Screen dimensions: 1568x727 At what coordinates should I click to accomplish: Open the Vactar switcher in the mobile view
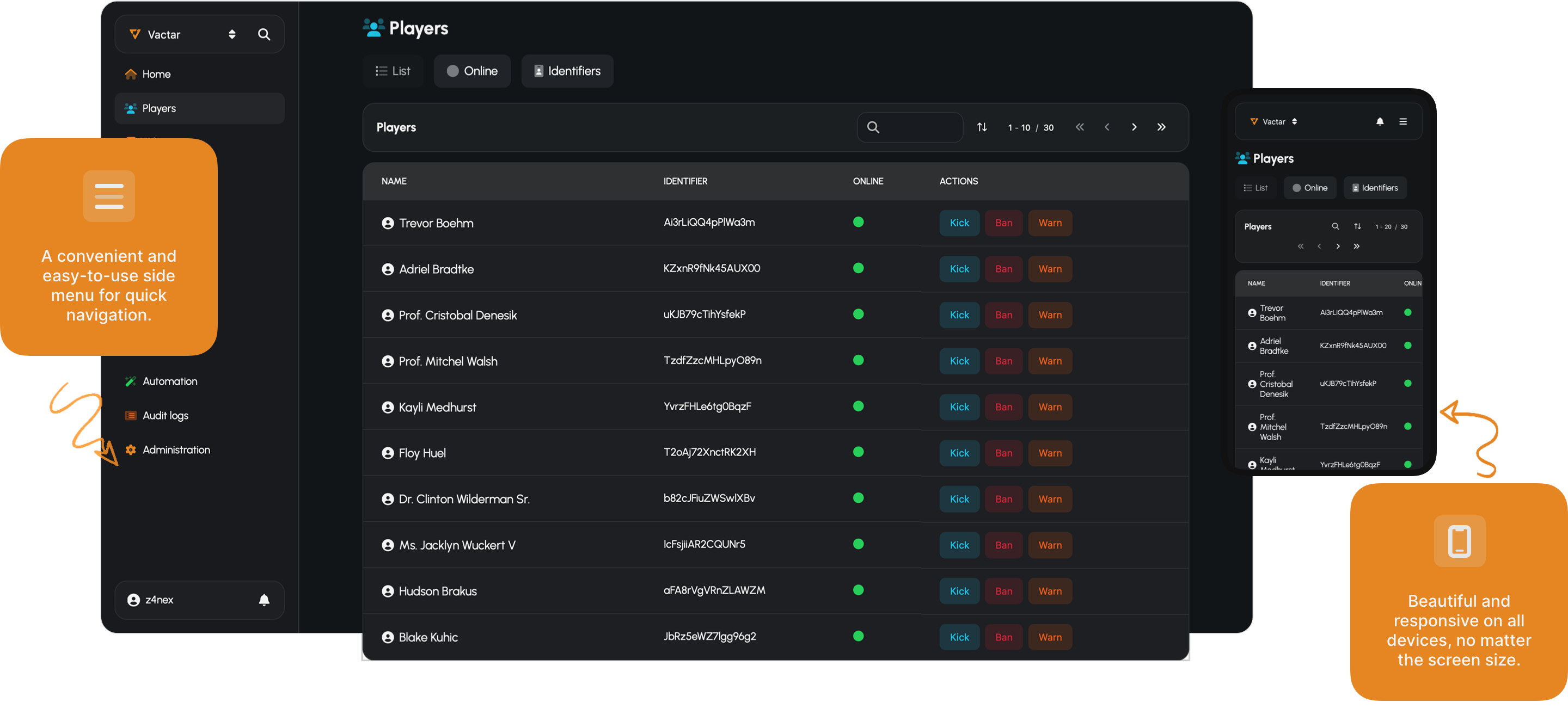pos(1274,122)
